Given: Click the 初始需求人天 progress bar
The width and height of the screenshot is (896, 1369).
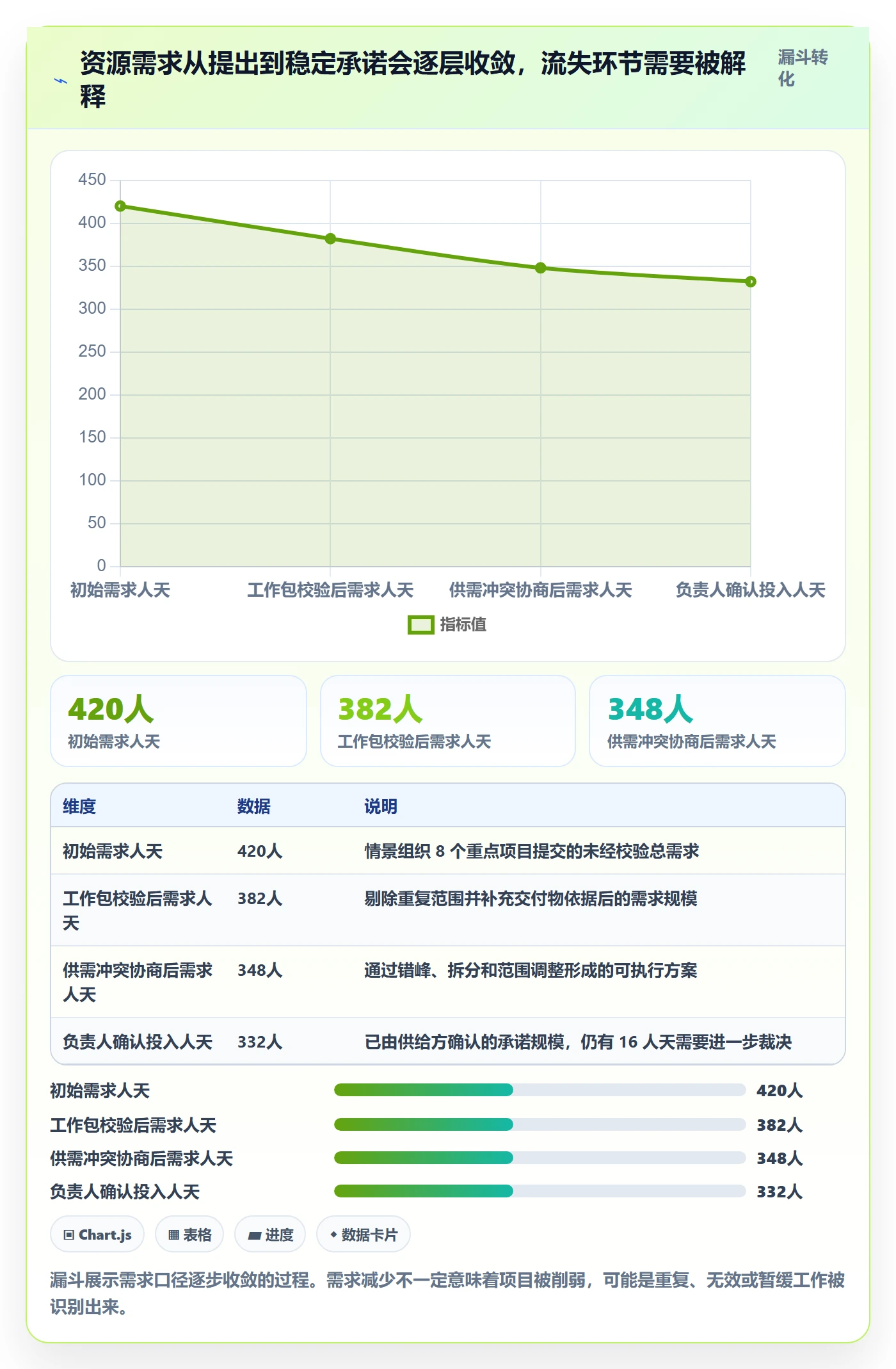Looking at the screenshot, I should [540, 1090].
